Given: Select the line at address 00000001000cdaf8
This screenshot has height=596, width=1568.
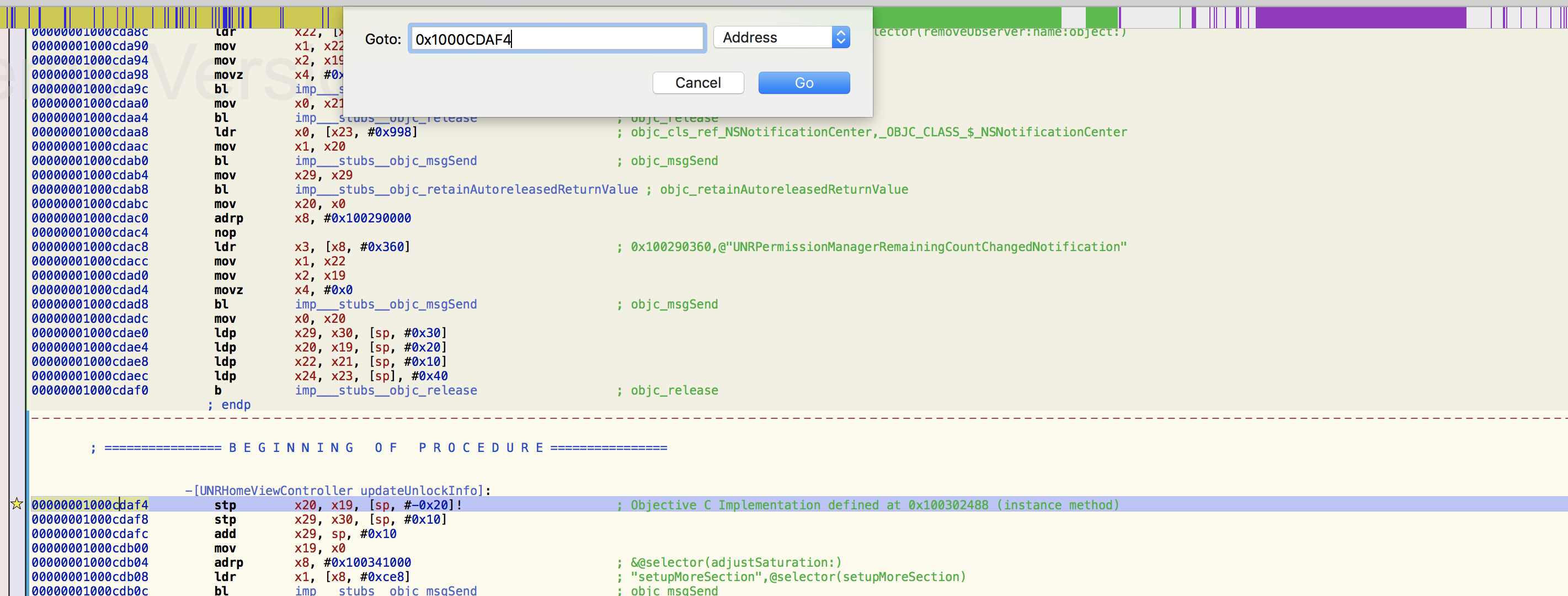Looking at the screenshot, I should [x=89, y=519].
